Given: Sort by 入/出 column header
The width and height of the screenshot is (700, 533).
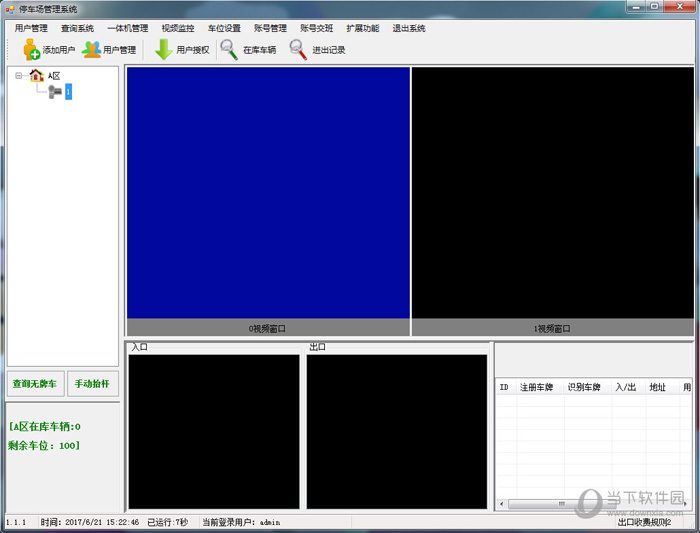Looking at the screenshot, I should 629,387.
